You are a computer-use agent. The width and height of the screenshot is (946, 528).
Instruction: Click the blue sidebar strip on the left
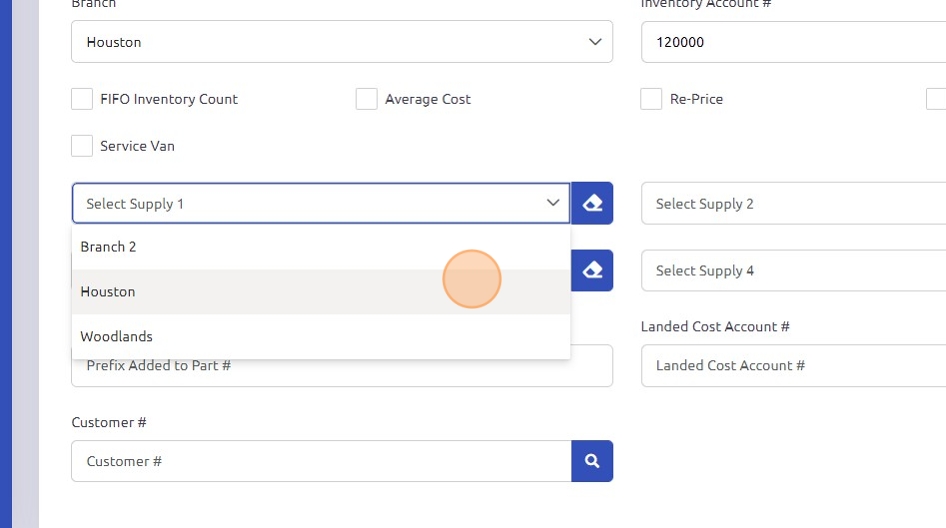(5, 264)
